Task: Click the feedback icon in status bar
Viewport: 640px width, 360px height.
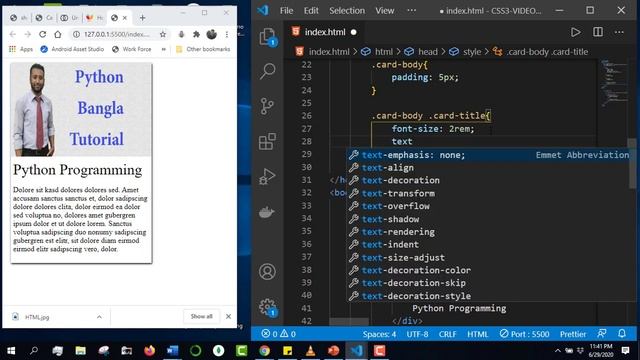Action: click(602, 333)
